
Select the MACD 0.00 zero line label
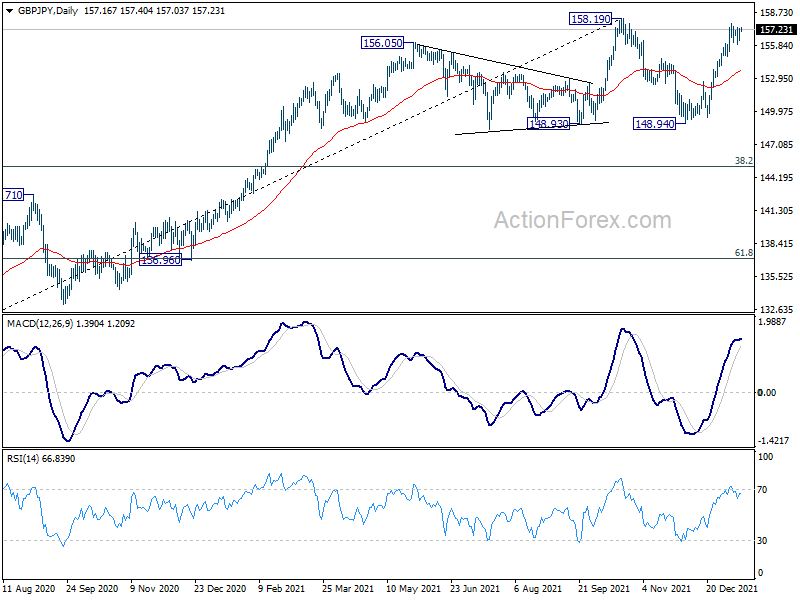coord(767,392)
